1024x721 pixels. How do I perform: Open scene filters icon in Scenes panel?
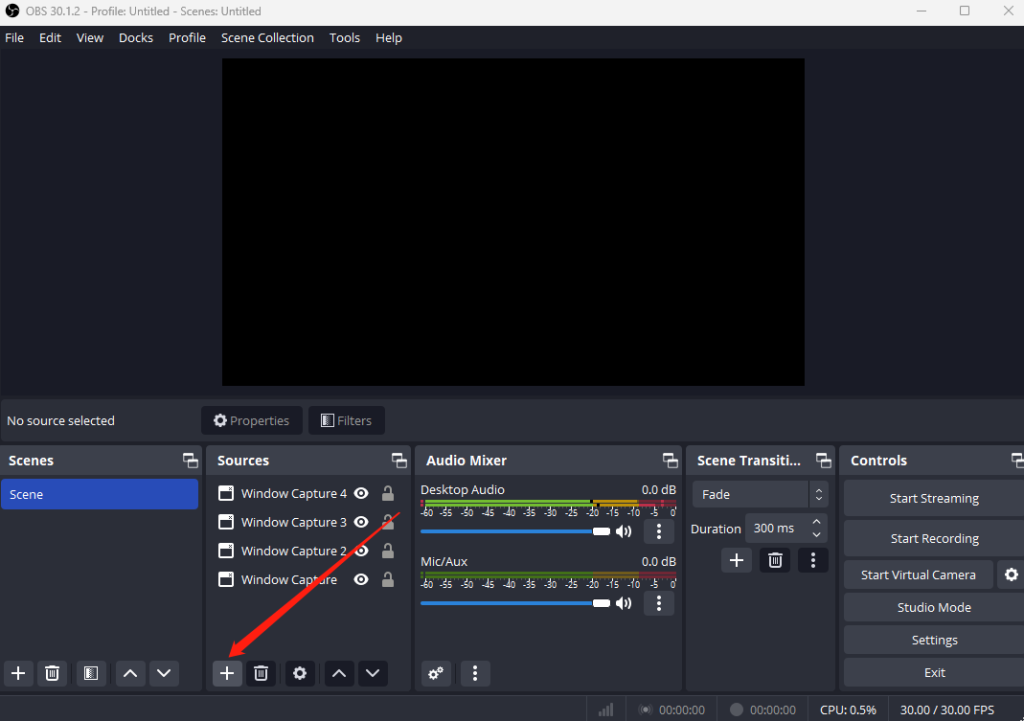91,673
